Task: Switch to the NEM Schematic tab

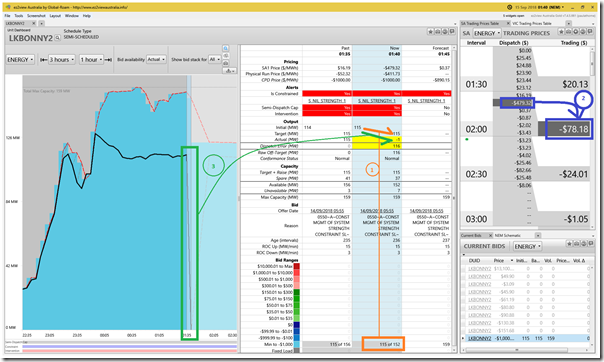Action: (507, 235)
